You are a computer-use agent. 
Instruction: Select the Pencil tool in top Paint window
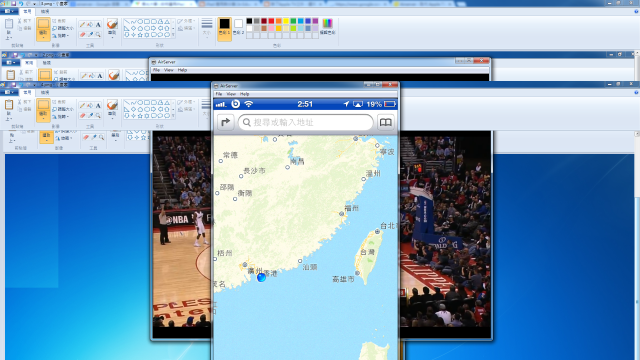[x=83, y=25]
